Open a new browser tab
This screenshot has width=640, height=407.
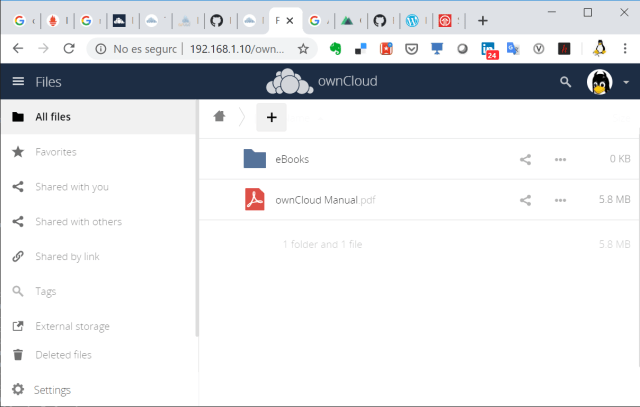[482, 20]
